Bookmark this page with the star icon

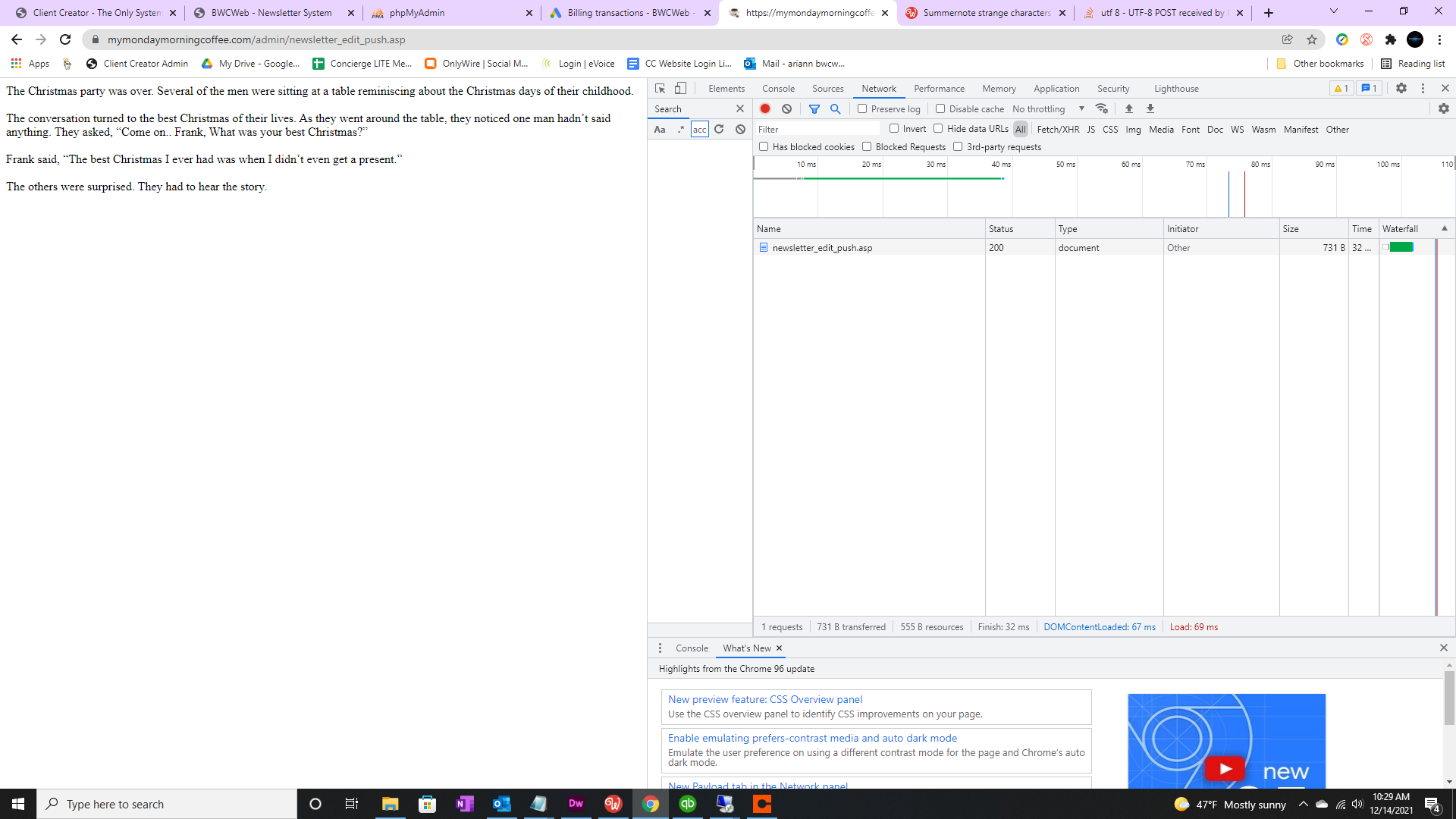click(1312, 39)
